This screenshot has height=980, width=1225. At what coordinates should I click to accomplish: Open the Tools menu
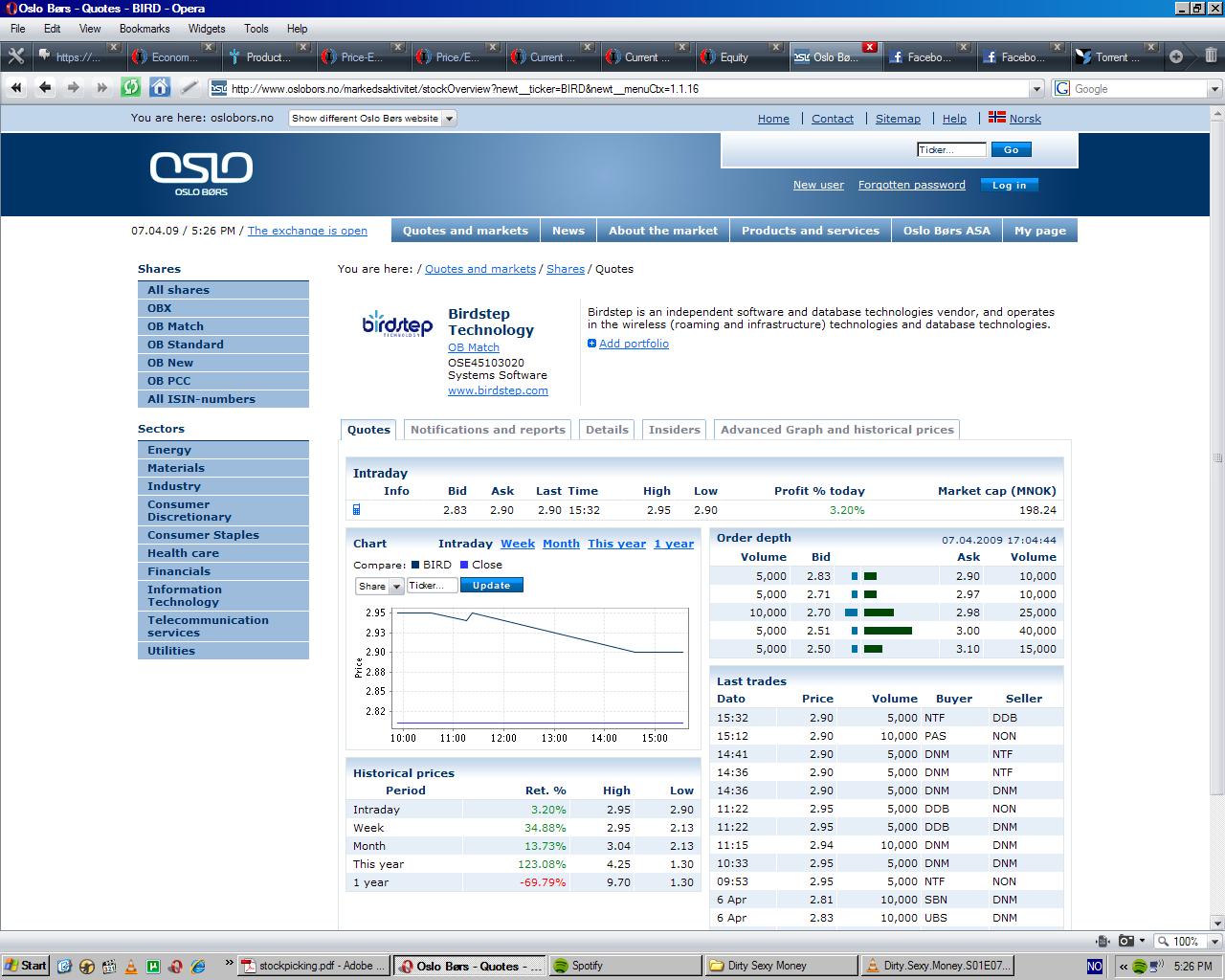(256, 29)
